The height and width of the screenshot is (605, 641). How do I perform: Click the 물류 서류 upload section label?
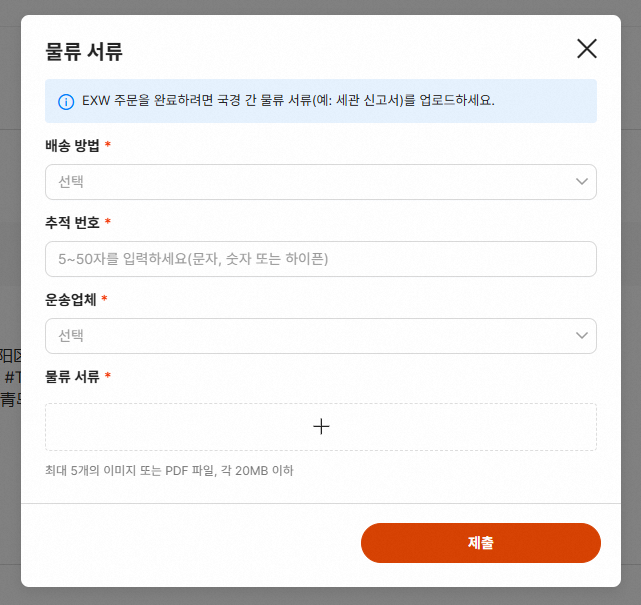click(72, 377)
